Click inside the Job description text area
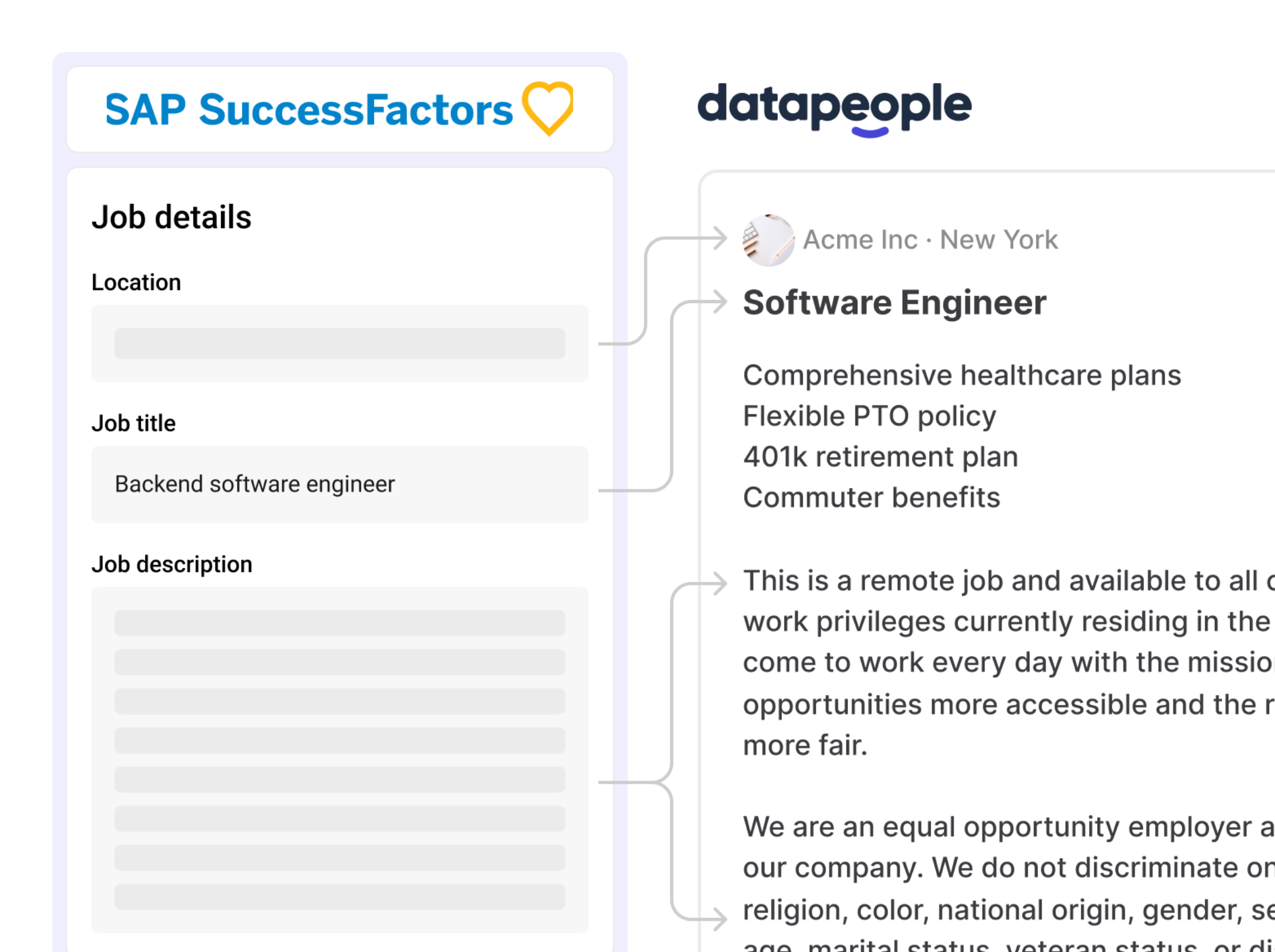The width and height of the screenshot is (1275, 952). pos(339,759)
